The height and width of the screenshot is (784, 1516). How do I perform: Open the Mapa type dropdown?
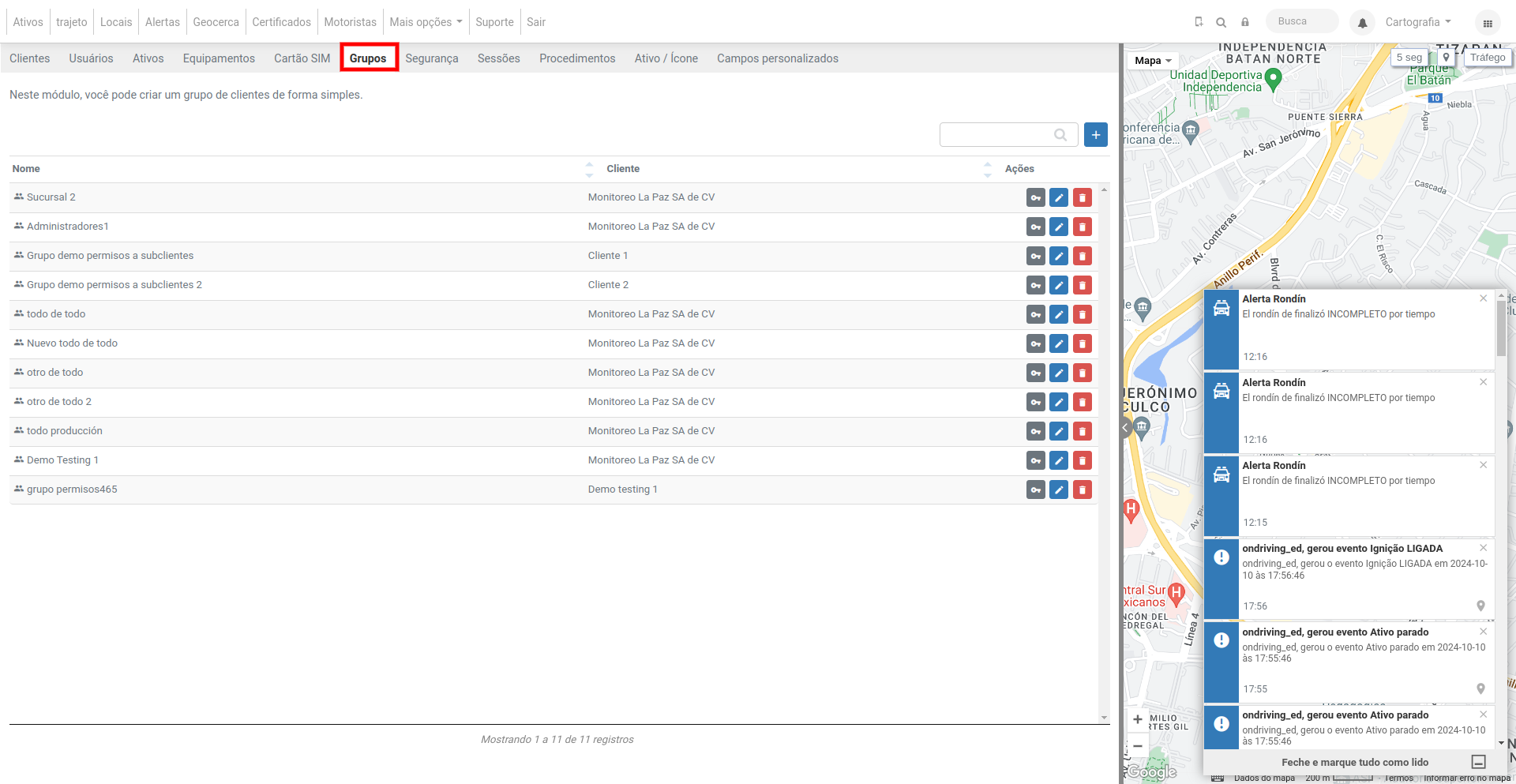[1153, 61]
